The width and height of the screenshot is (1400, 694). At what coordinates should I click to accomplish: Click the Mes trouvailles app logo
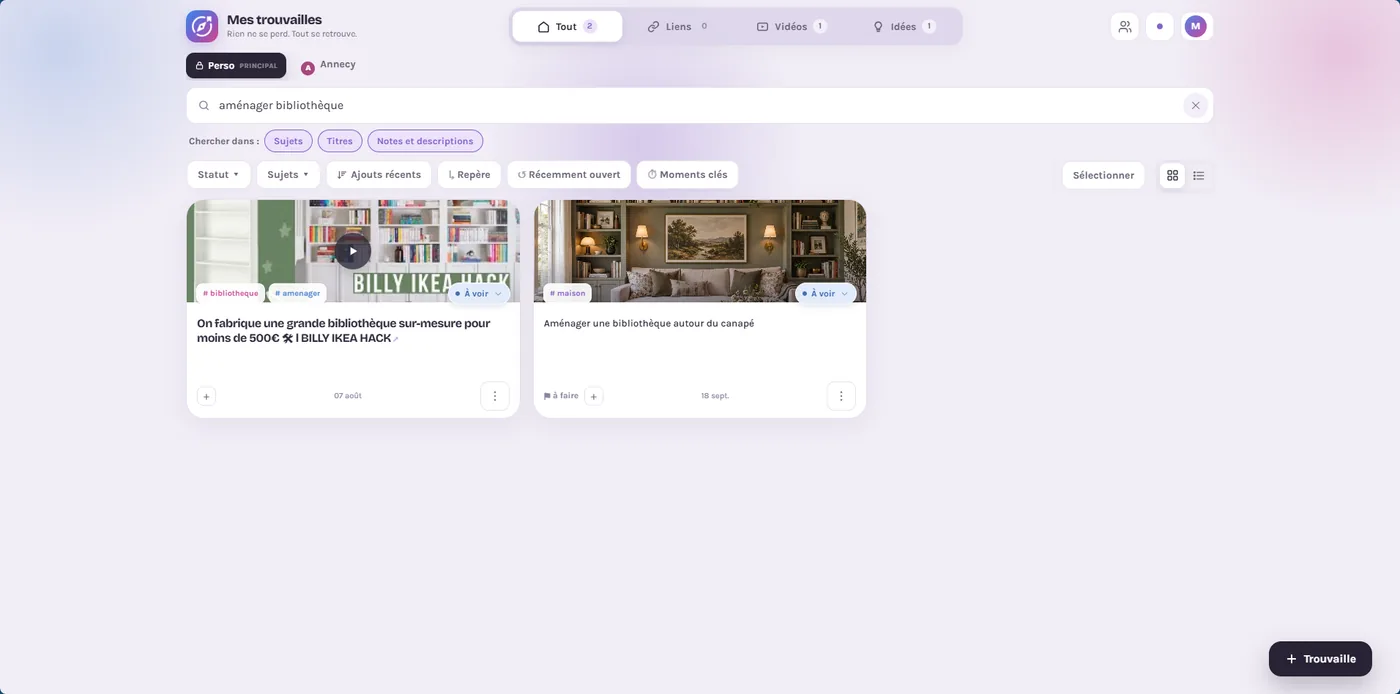tap(202, 26)
